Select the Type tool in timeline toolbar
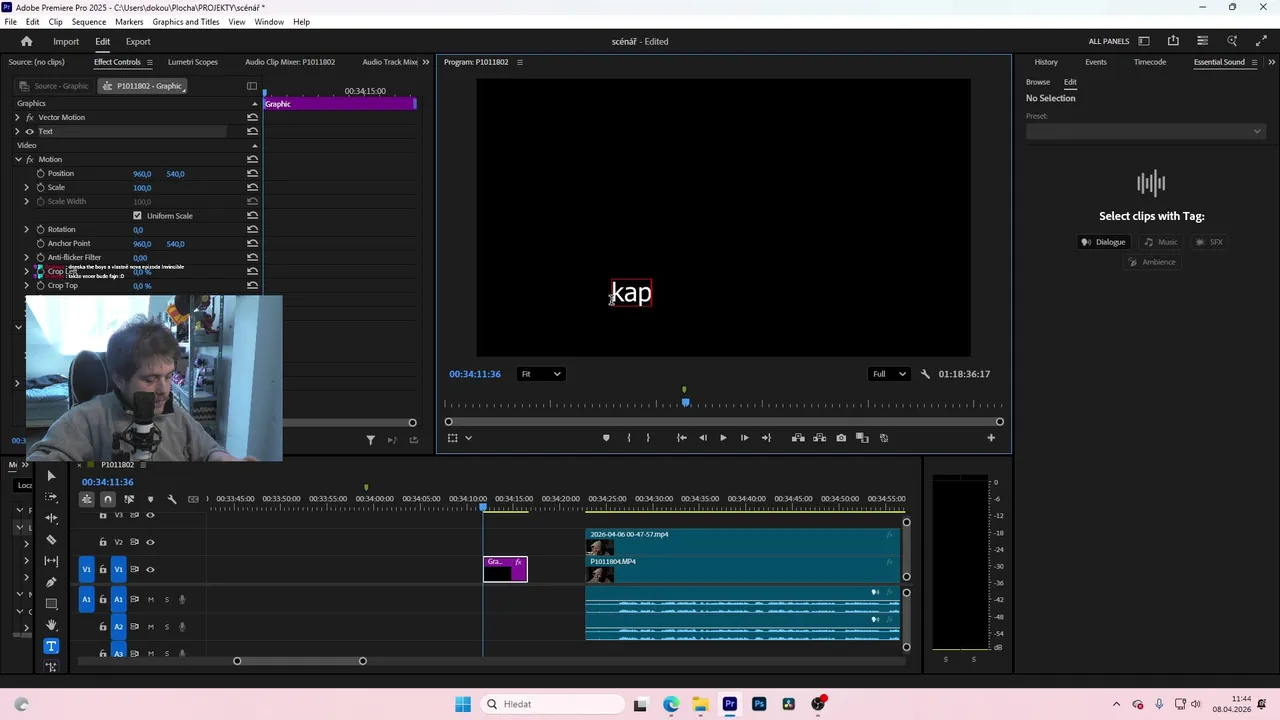 [x=51, y=646]
